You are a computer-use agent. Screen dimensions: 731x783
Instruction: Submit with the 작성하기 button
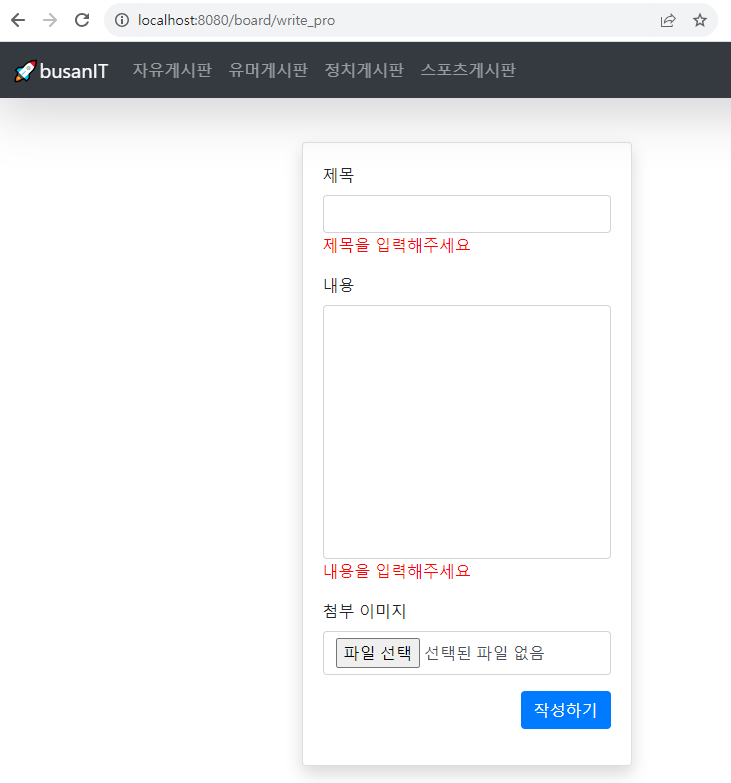(566, 710)
